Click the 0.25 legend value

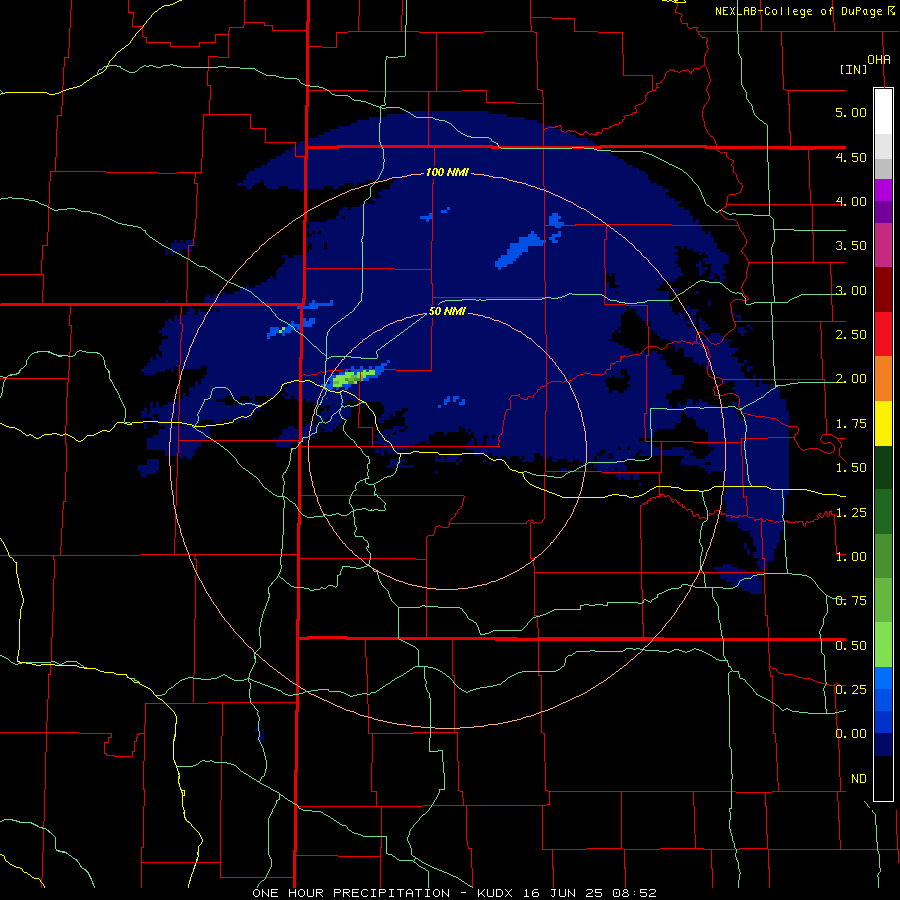click(x=851, y=690)
